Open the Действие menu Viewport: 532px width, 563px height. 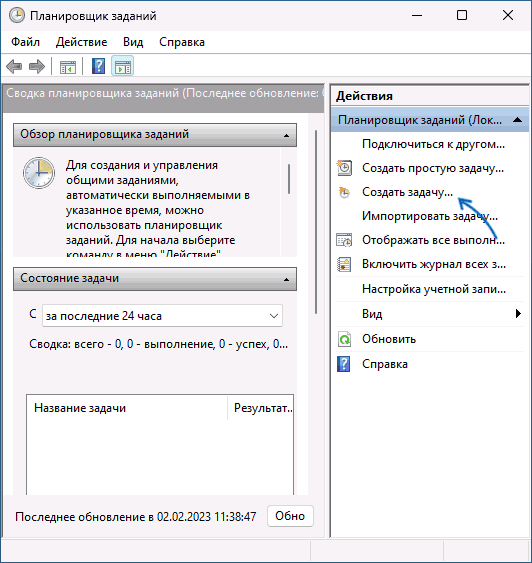click(81, 42)
